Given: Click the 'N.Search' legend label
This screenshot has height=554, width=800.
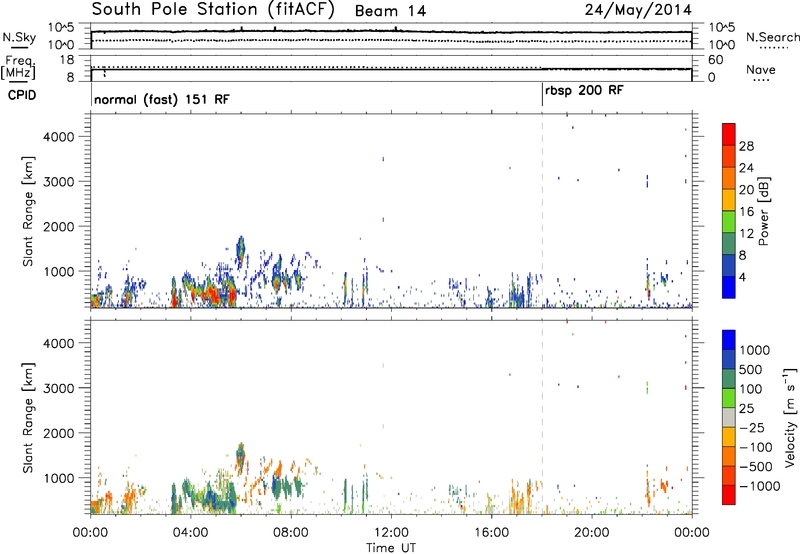Looking at the screenshot, I should pyautogui.click(x=772, y=37).
